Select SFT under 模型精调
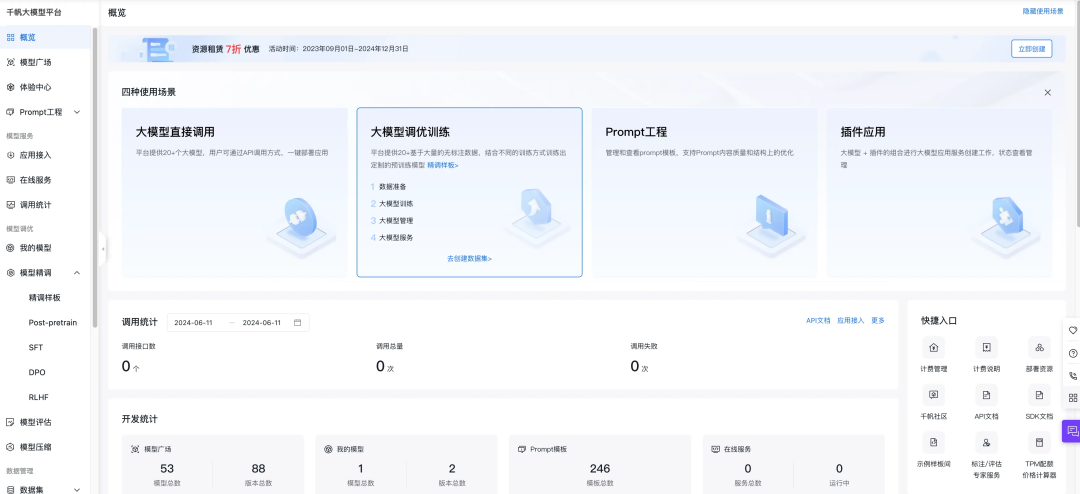Viewport: 1080px width, 494px height. click(x=36, y=347)
